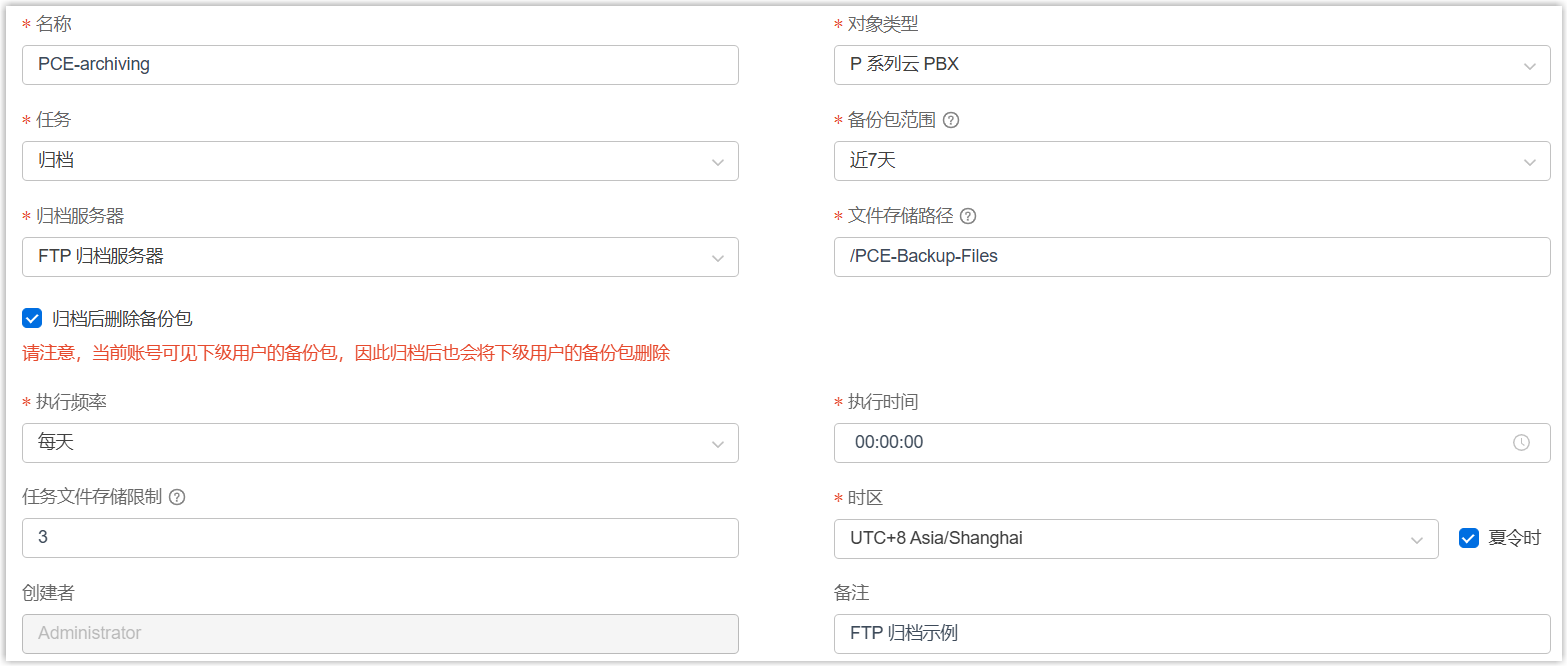The width and height of the screenshot is (1568, 667).
Task: Click the help icon beside 备份包范围
Action: (951, 120)
